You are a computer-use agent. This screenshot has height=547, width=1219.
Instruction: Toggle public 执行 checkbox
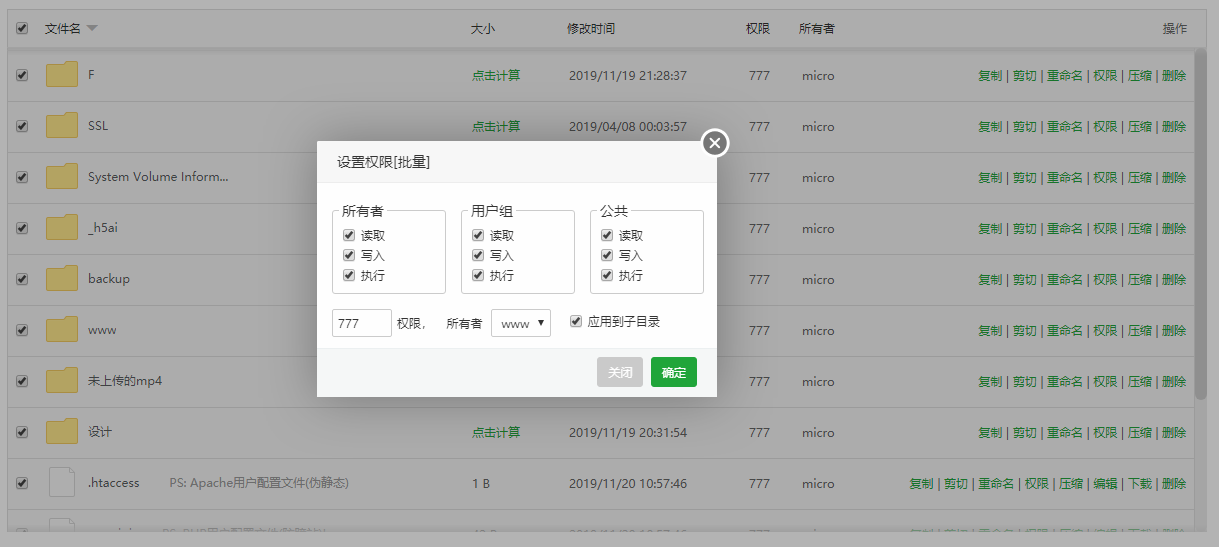607,276
